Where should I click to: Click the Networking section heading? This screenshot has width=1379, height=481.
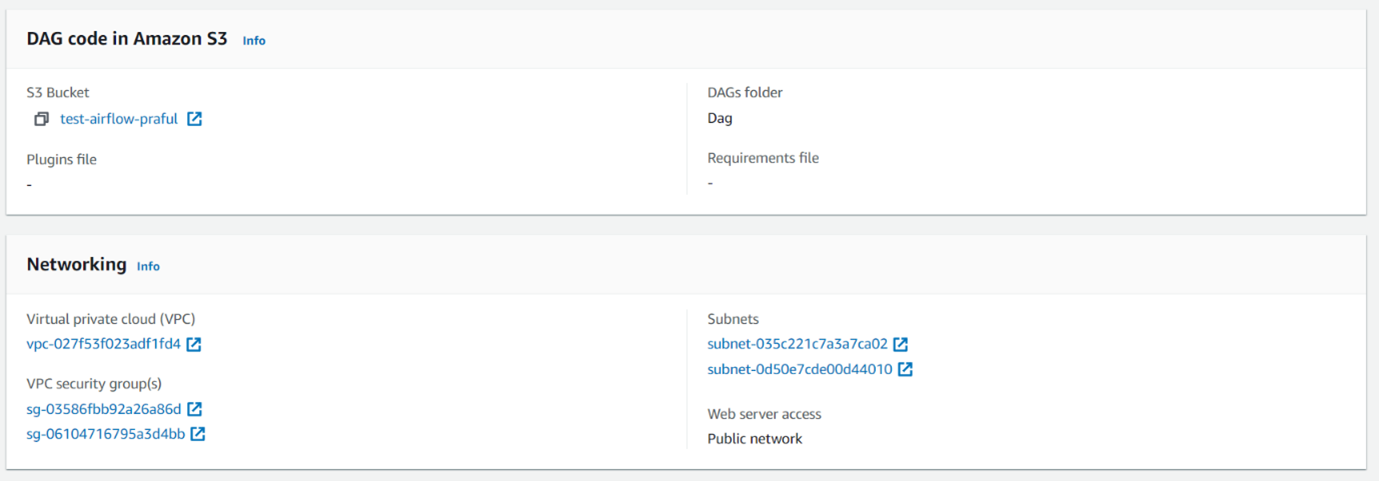pyautogui.click(x=77, y=264)
